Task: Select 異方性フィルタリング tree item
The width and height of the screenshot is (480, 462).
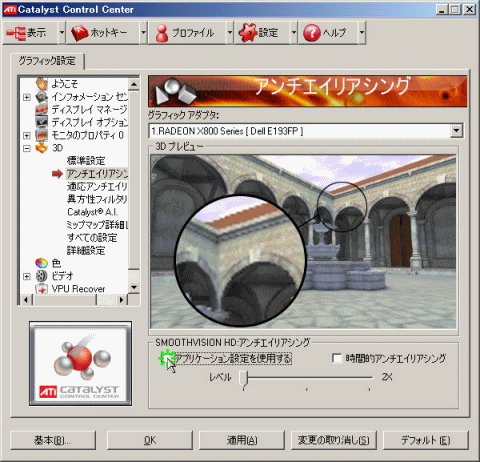Action: (97, 199)
